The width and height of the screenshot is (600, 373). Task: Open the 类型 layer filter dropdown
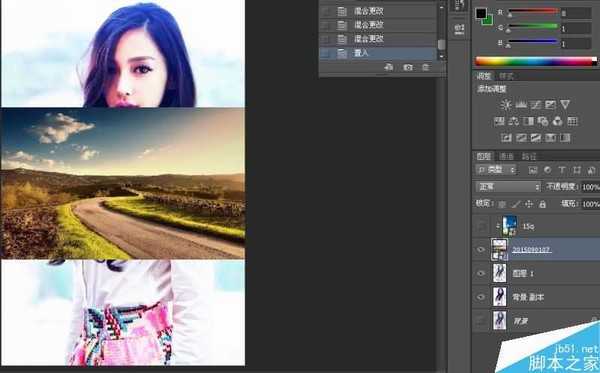point(496,169)
